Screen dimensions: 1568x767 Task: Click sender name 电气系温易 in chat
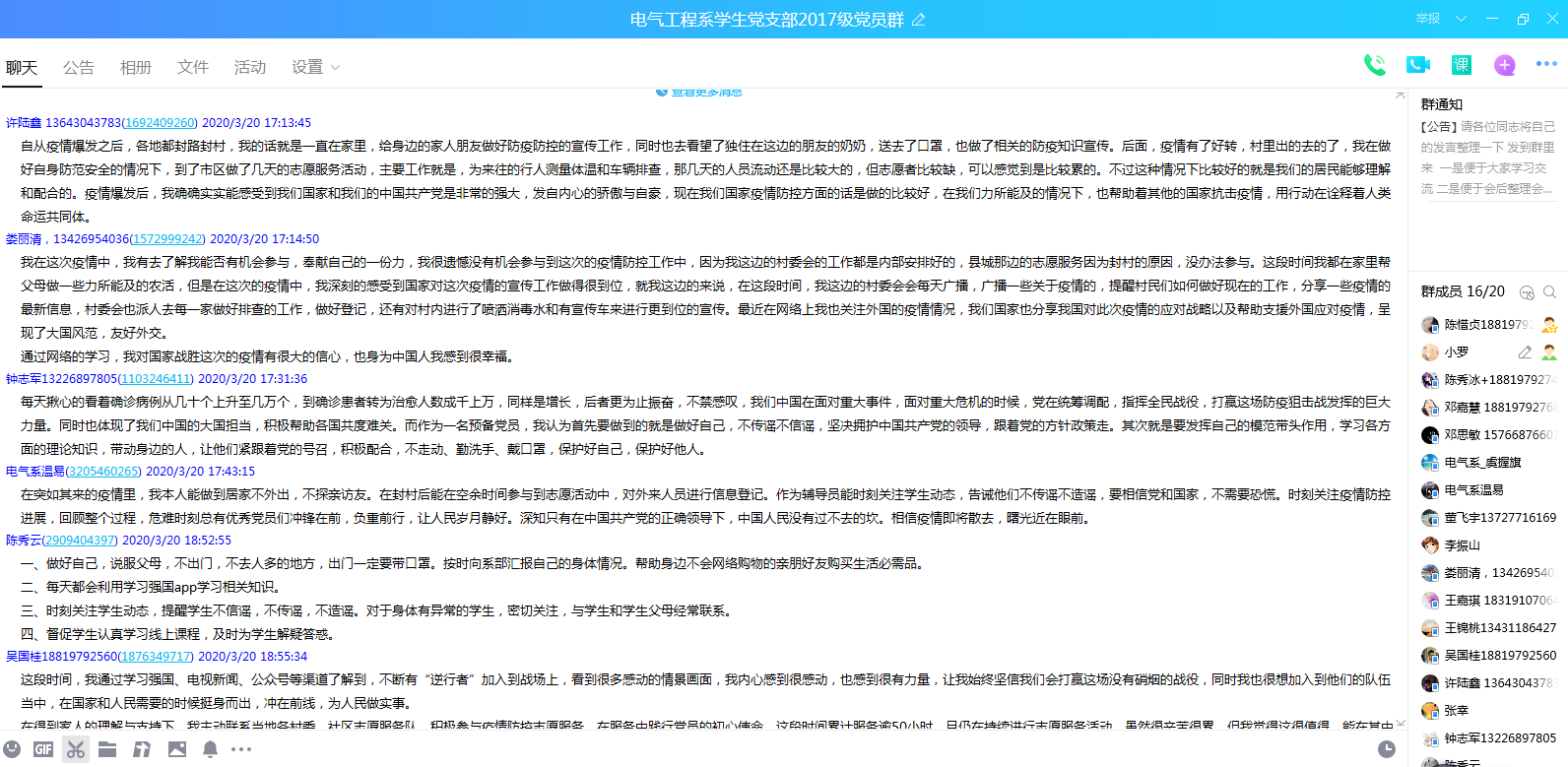click(x=35, y=472)
